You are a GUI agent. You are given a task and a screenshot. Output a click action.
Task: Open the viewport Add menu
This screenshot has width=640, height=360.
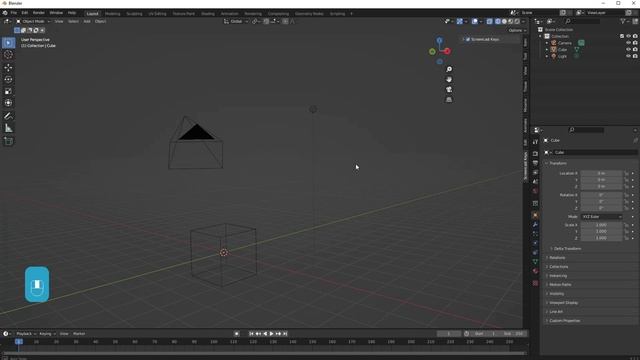click(87, 21)
